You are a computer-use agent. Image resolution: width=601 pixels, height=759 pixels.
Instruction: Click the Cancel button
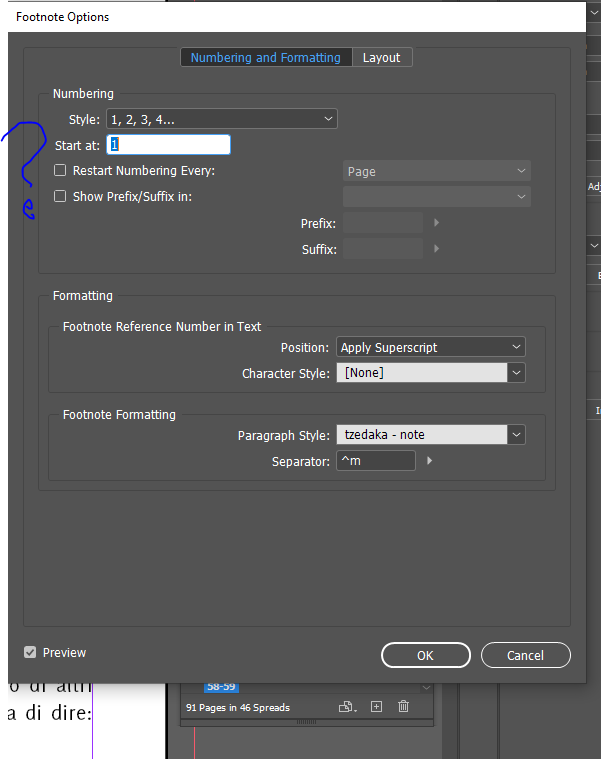pyautogui.click(x=525, y=655)
